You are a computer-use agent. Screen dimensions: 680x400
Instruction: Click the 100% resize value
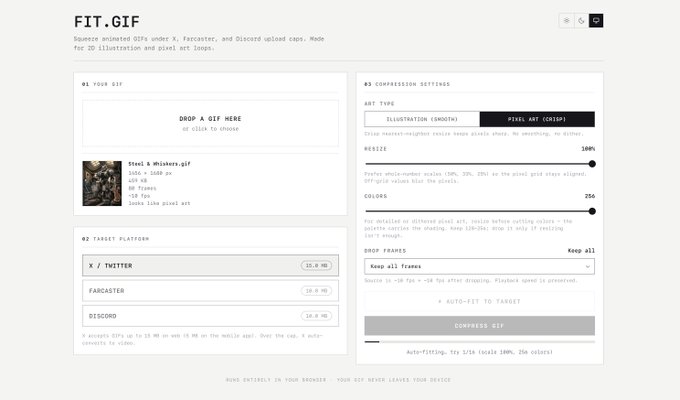coord(588,149)
